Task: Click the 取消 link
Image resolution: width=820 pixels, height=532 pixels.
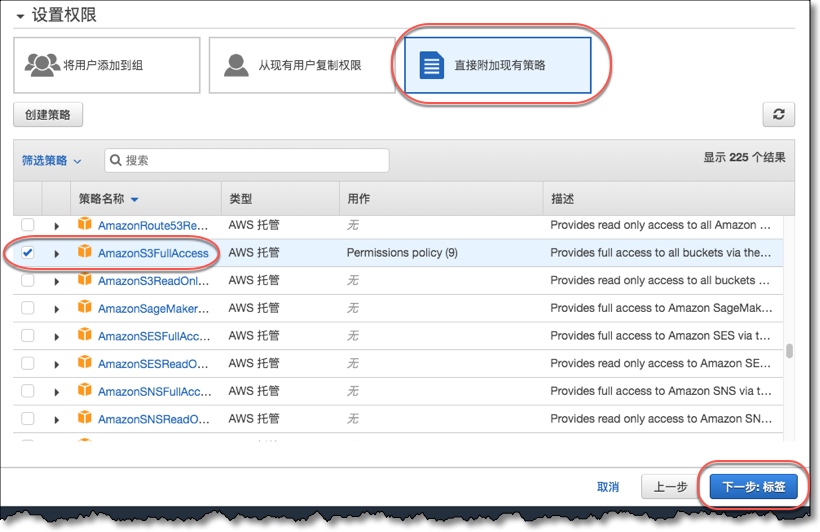Action: [x=608, y=487]
